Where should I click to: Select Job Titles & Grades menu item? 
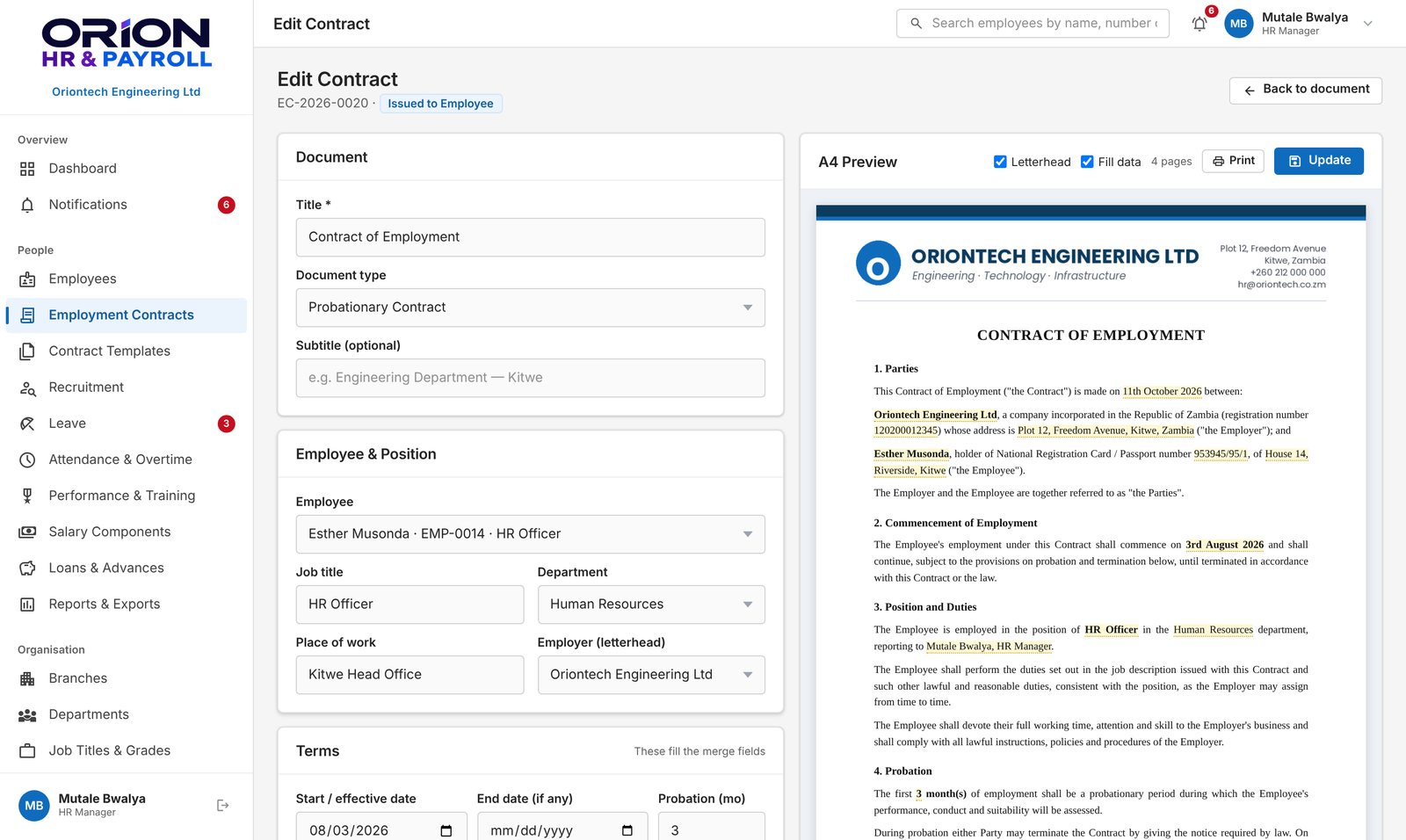[127, 751]
